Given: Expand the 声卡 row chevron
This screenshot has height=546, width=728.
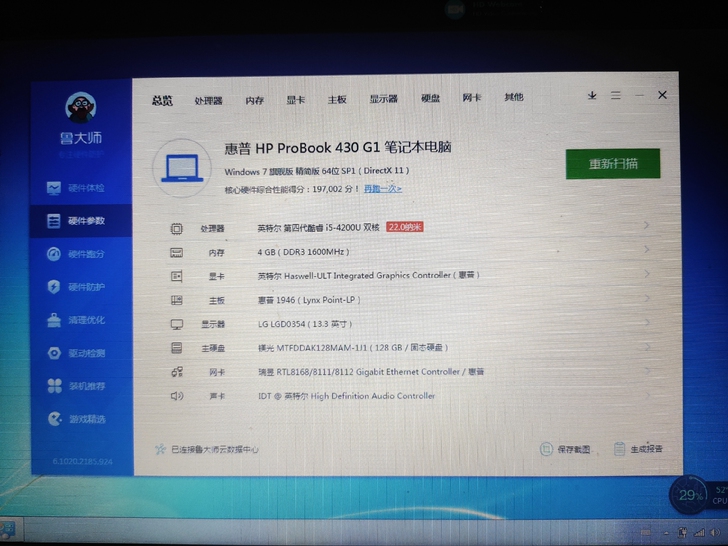Looking at the screenshot, I should 648,395.
